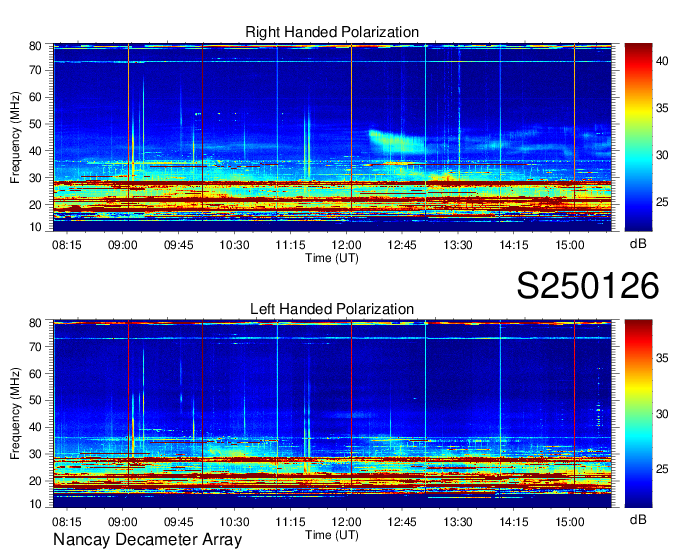This screenshot has height=552, width=680.
Task: Click the left-handed polarization spectrogram image
Action: click(332, 414)
